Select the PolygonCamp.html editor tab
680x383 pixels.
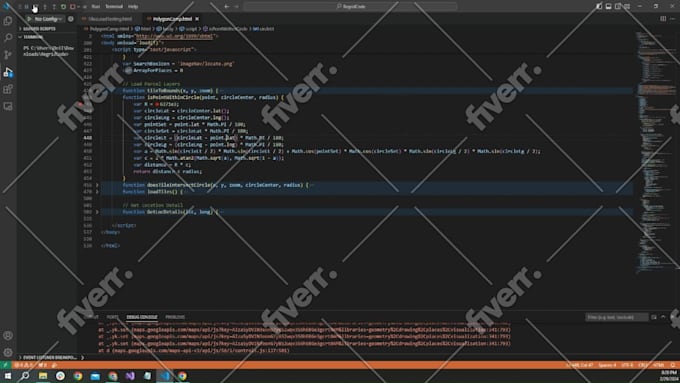pyautogui.click(x=172, y=19)
